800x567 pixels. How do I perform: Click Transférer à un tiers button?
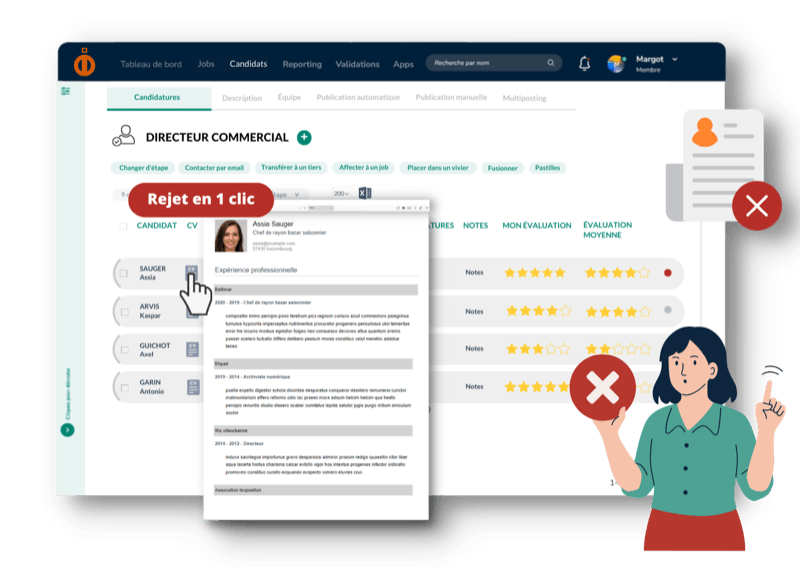(291, 167)
